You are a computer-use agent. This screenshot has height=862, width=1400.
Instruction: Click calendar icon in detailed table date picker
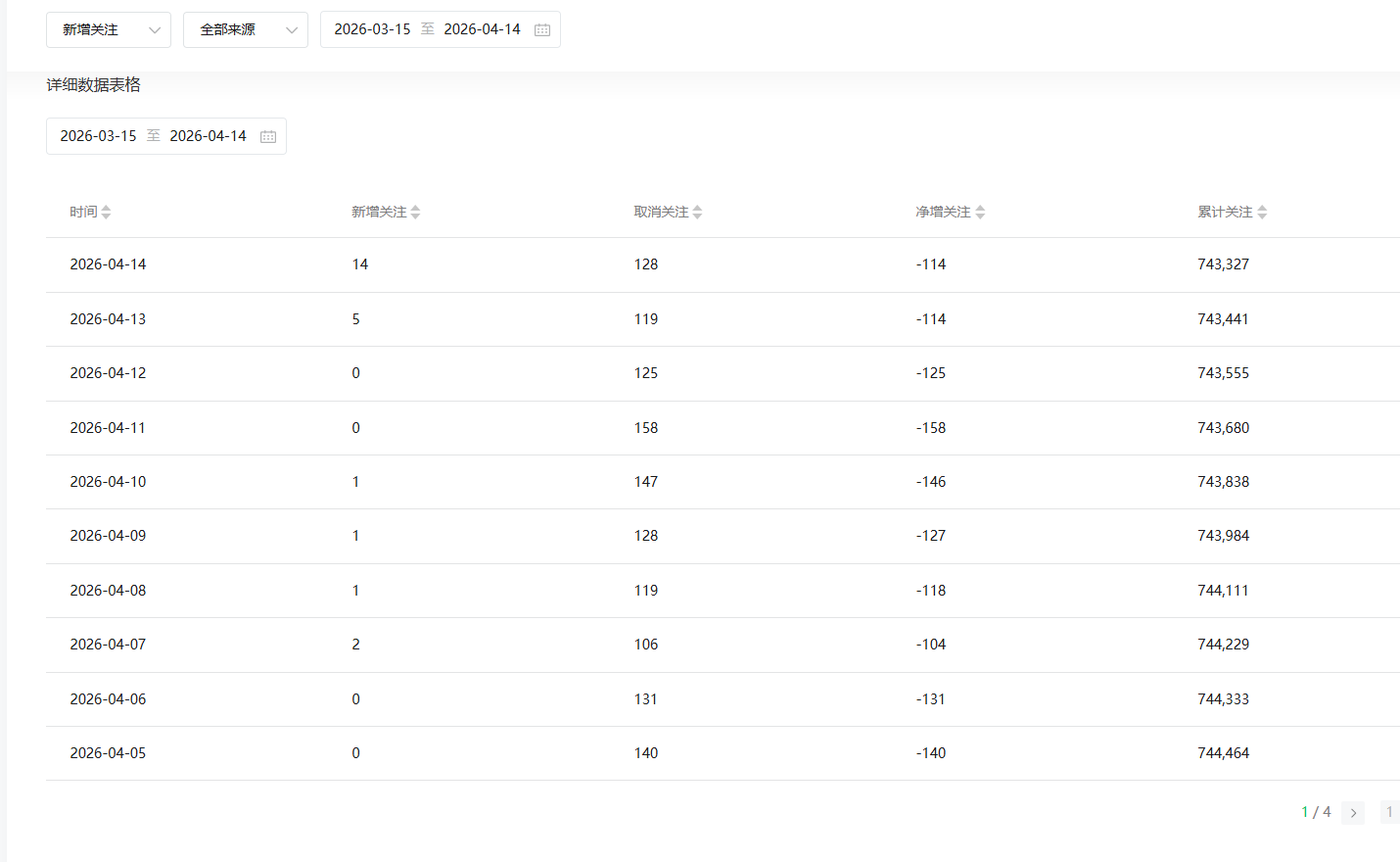(268, 136)
